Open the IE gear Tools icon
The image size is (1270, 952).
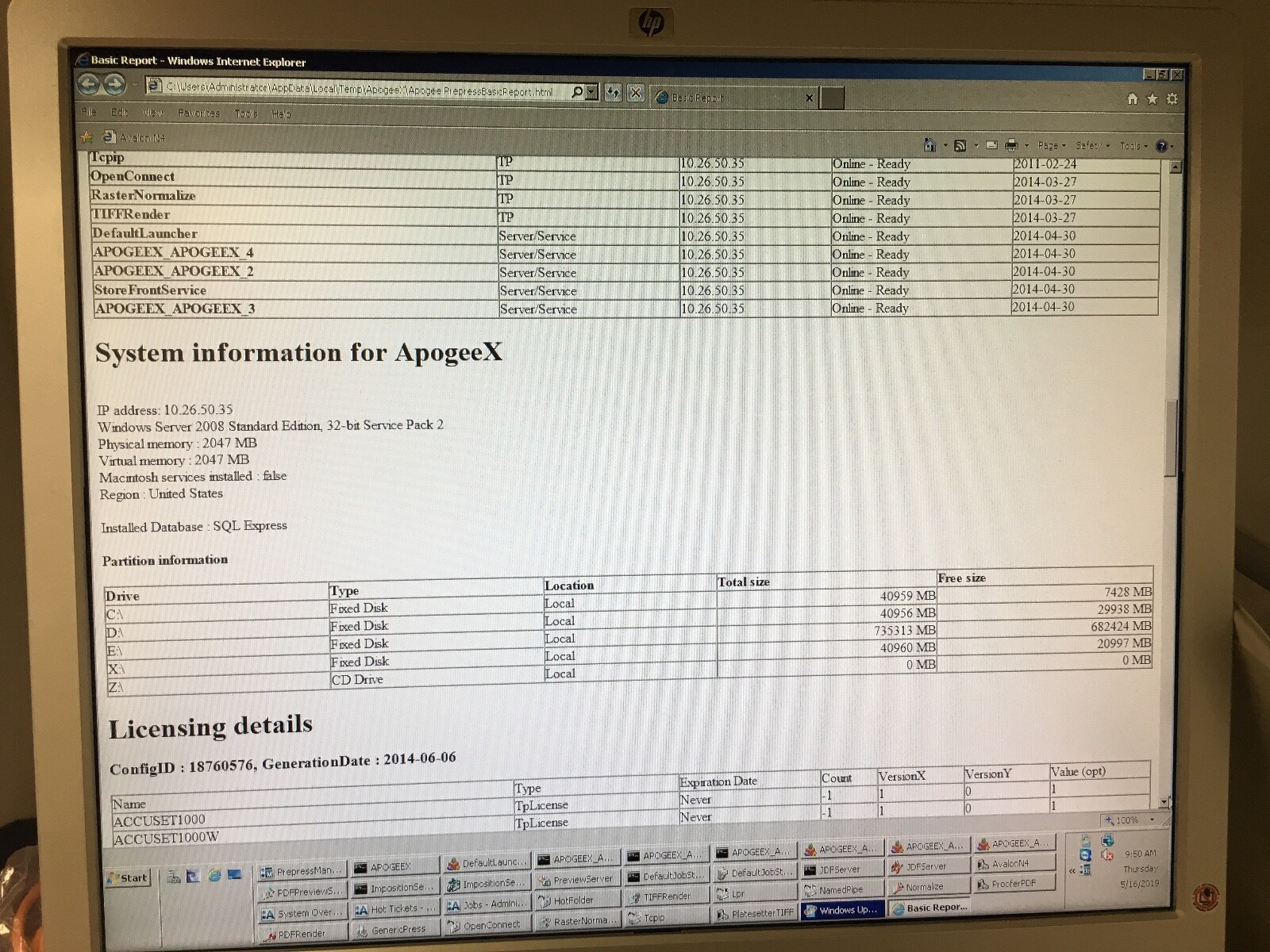pos(1172,98)
